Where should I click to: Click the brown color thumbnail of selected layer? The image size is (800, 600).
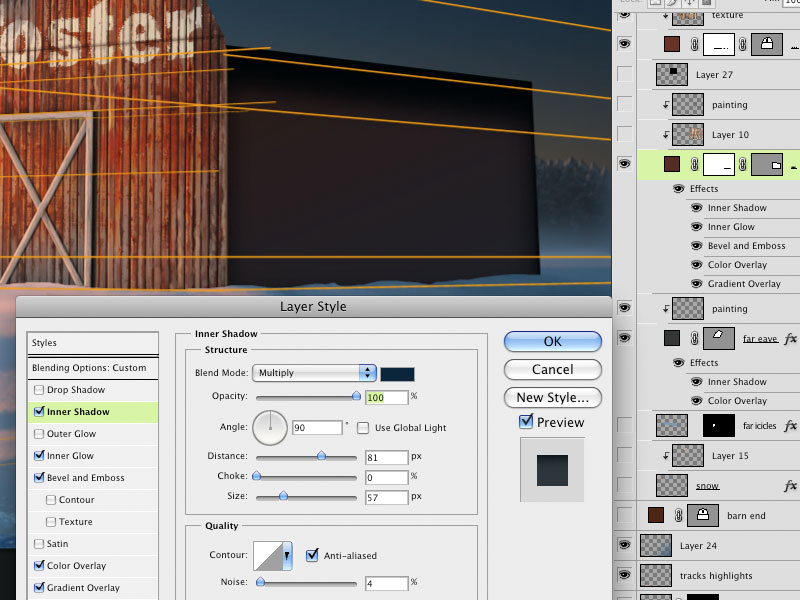tap(672, 164)
